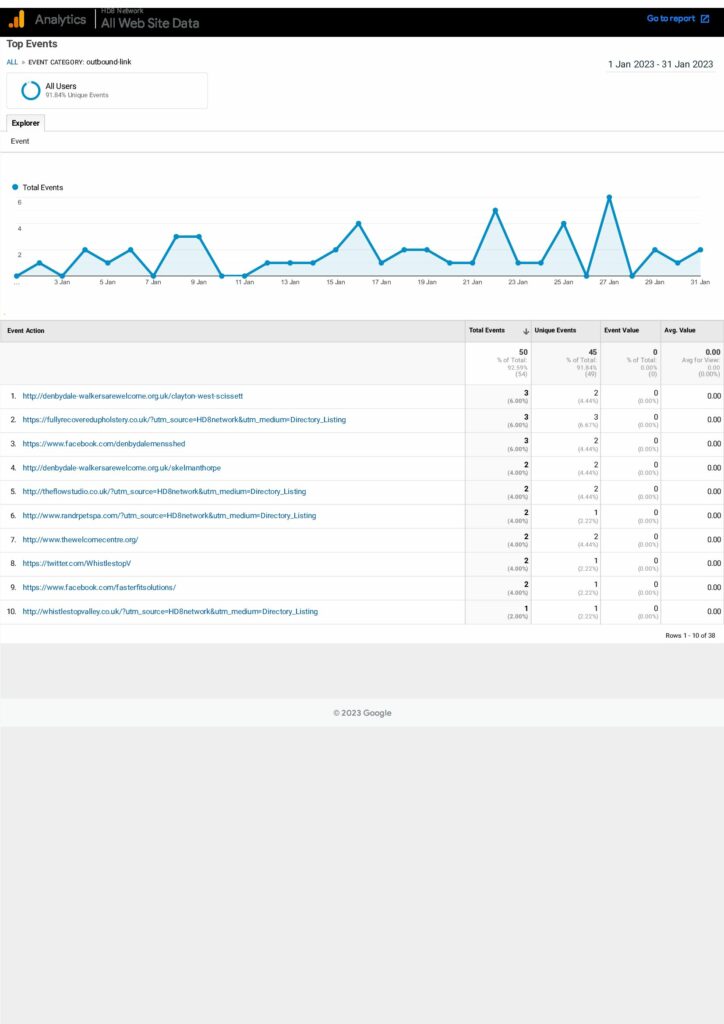Select the Event sub-tab under Explorer
The image size is (724, 1024).
(x=20, y=142)
